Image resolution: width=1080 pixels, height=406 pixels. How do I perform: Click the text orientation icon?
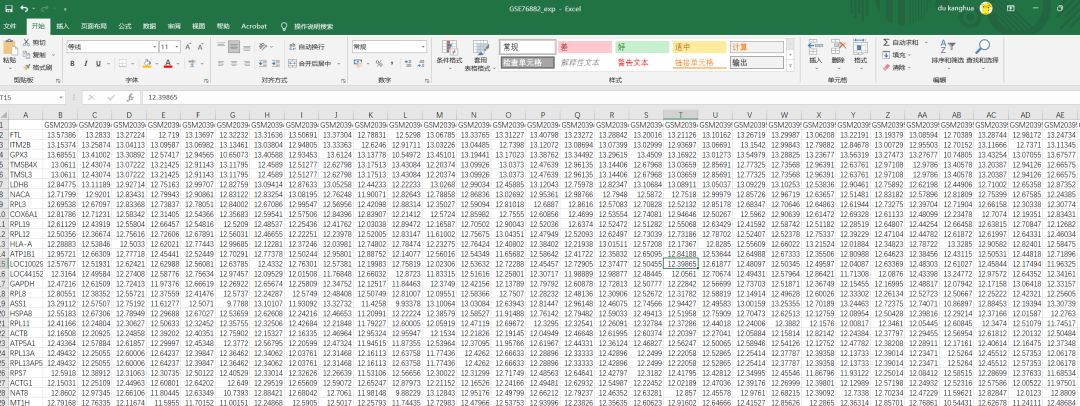pyautogui.click(x=262, y=46)
